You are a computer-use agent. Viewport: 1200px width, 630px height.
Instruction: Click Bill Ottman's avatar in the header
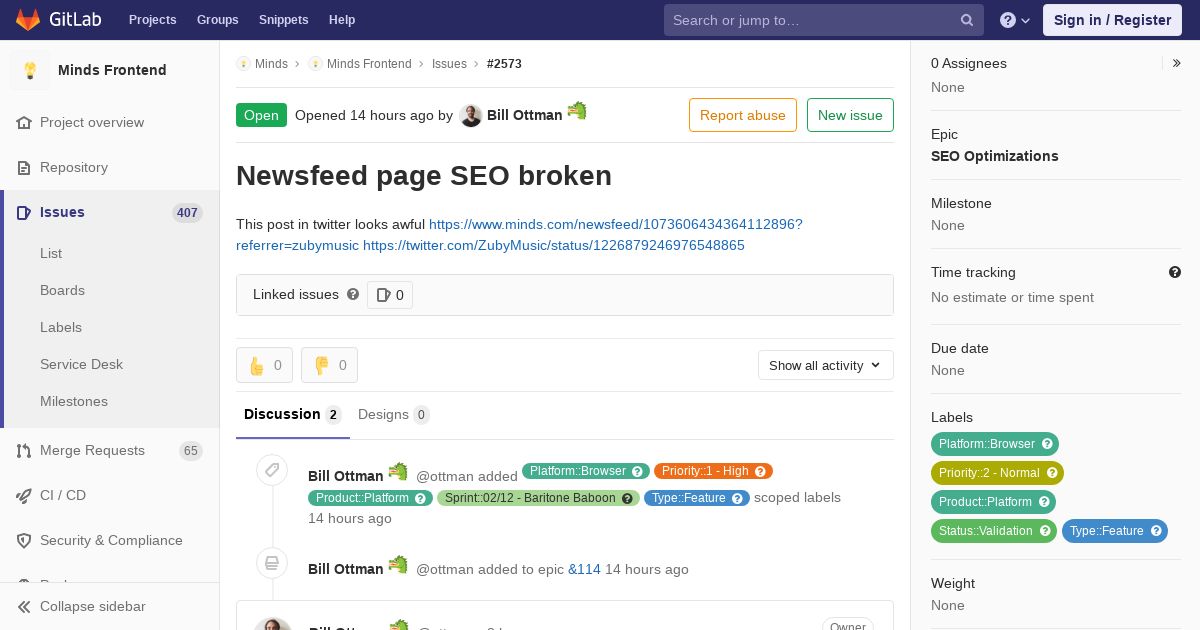471,116
